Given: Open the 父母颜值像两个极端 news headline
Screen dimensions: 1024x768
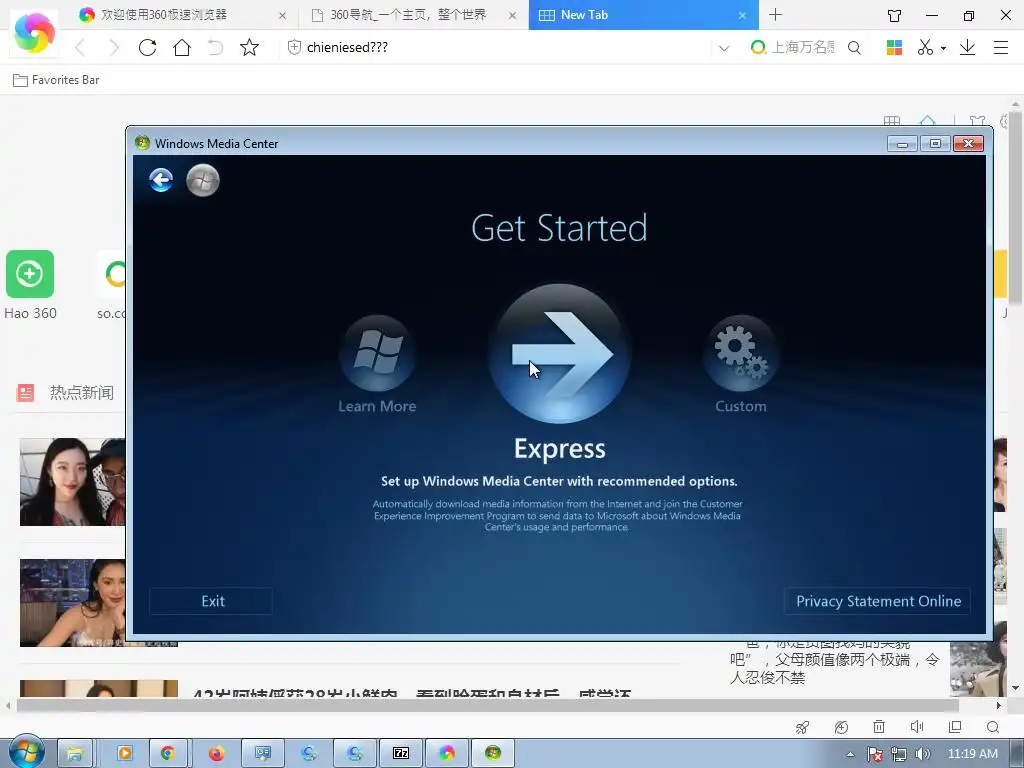Looking at the screenshot, I should point(835,660).
